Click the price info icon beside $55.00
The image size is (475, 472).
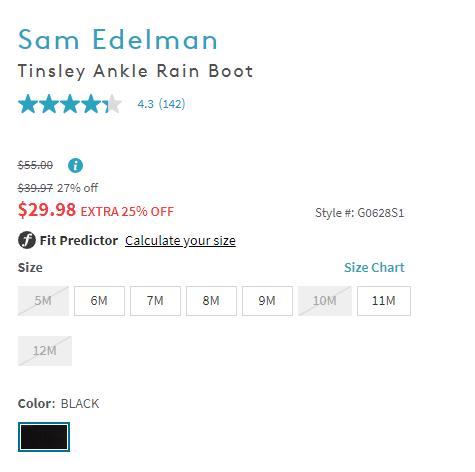point(75,165)
